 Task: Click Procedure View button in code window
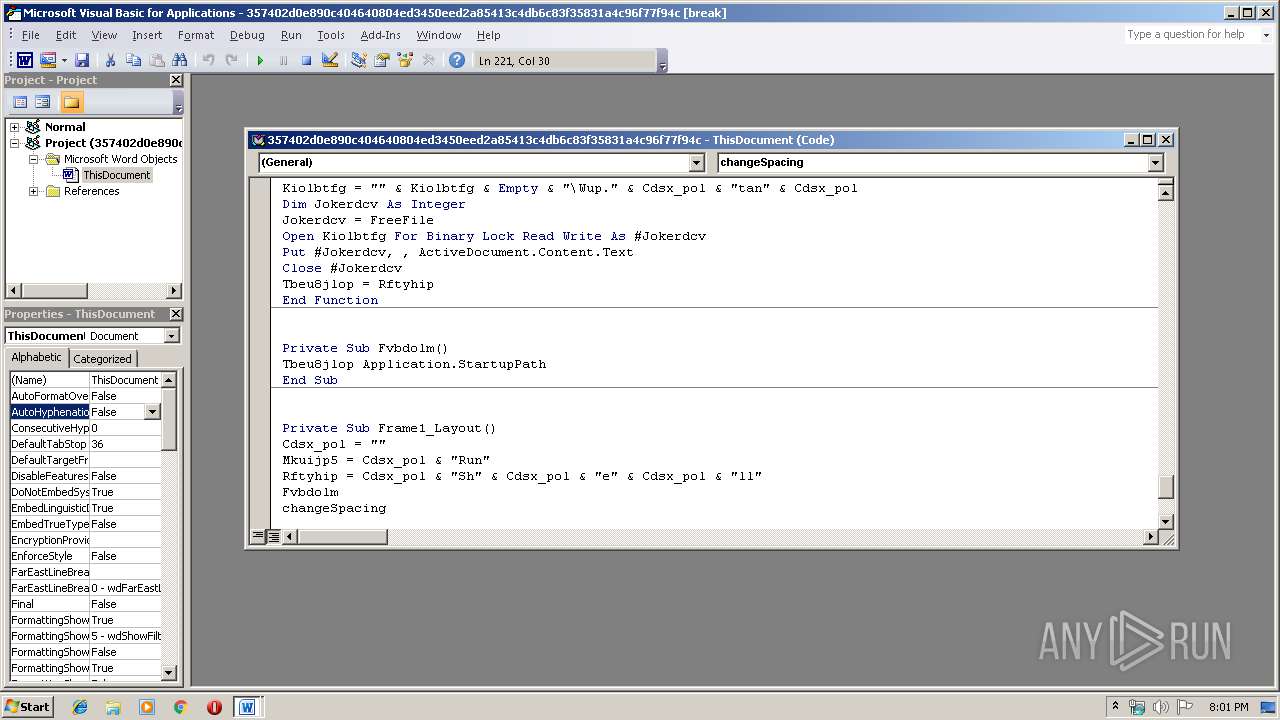tap(258, 537)
